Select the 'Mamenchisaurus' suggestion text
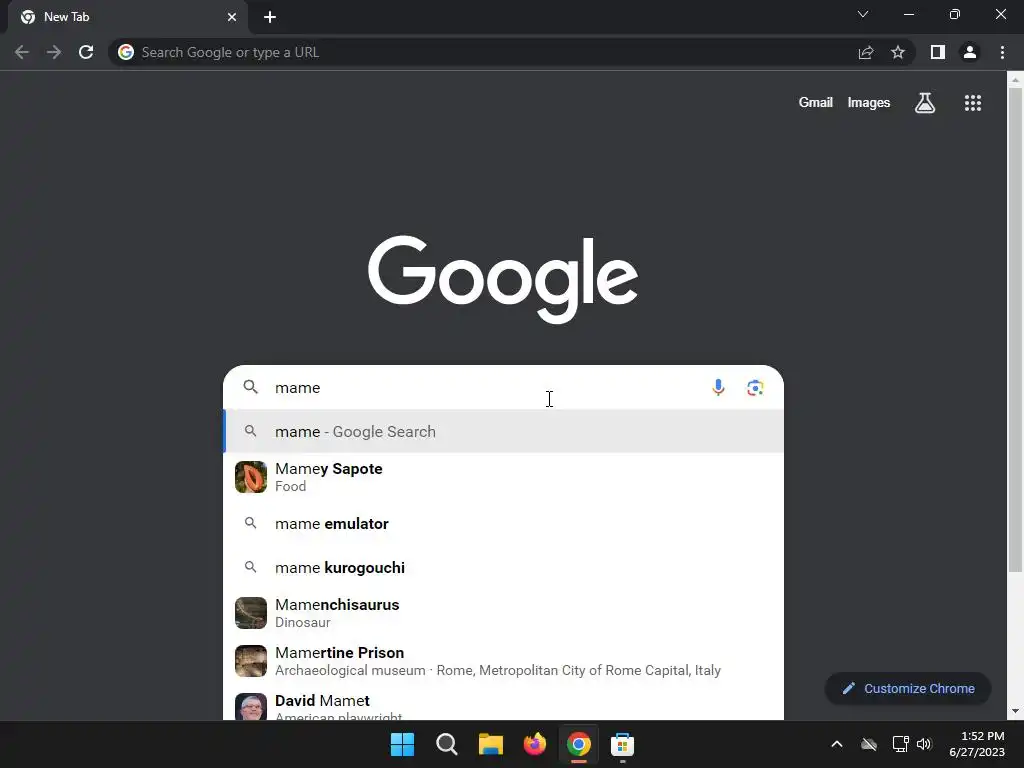Image resolution: width=1024 pixels, height=768 pixels. [337, 605]
